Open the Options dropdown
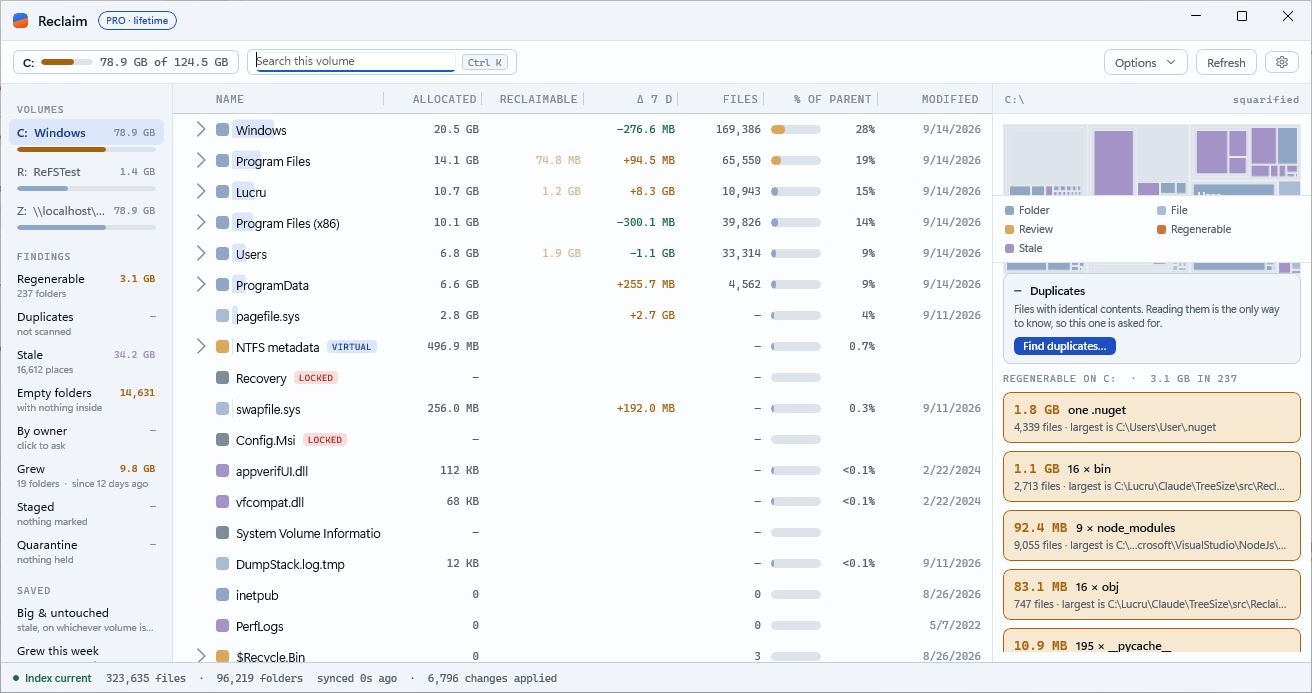 click(1145, 62)
